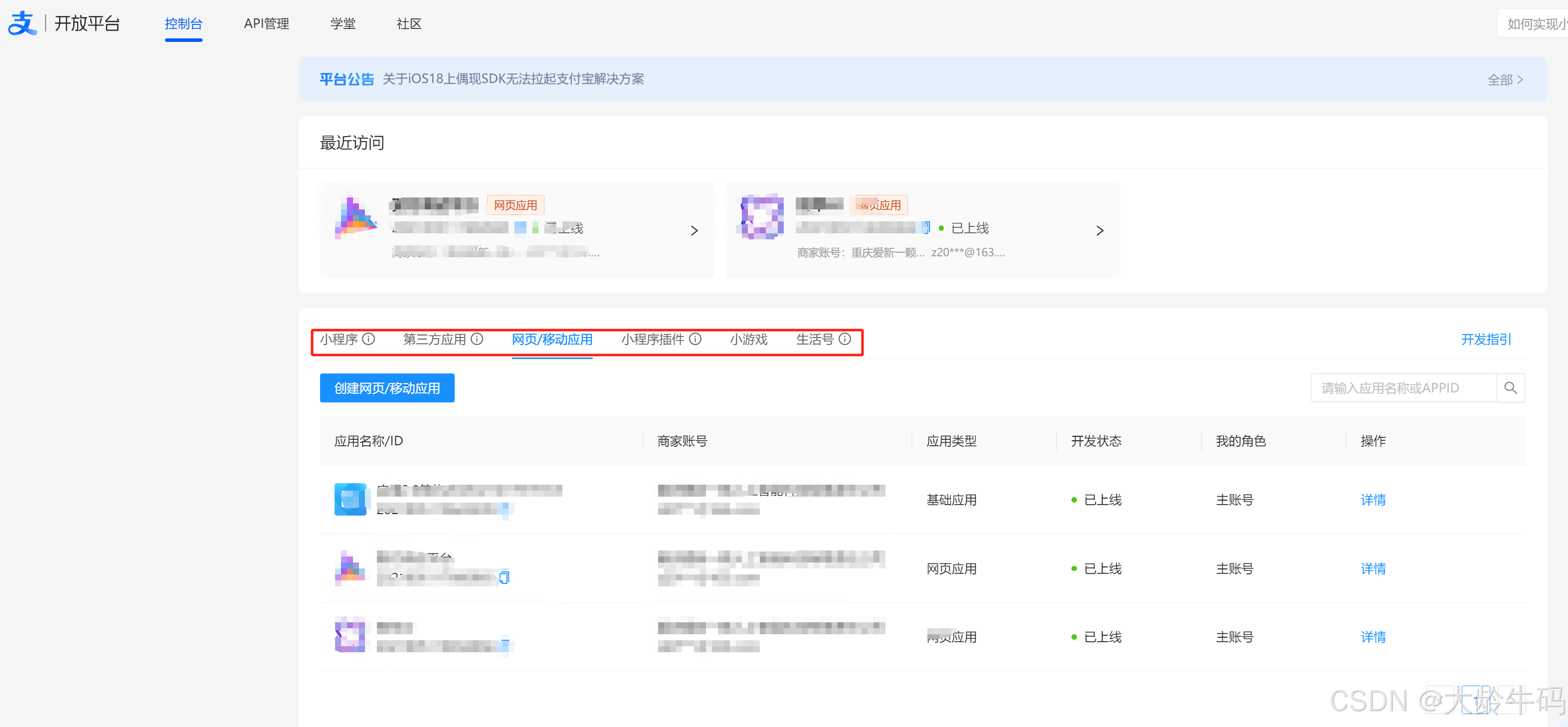Click the 应用名称/ID column header

click(368, 441)
